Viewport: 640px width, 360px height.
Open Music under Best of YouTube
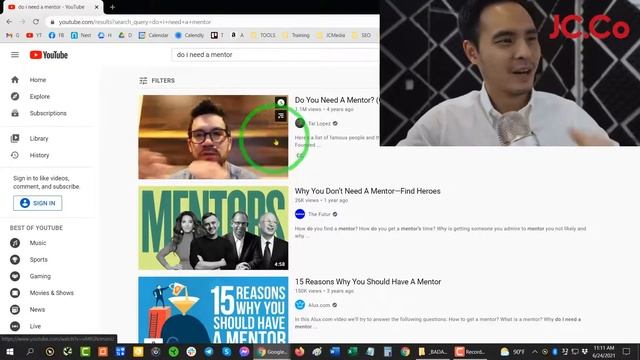click(x=38, y=243)
